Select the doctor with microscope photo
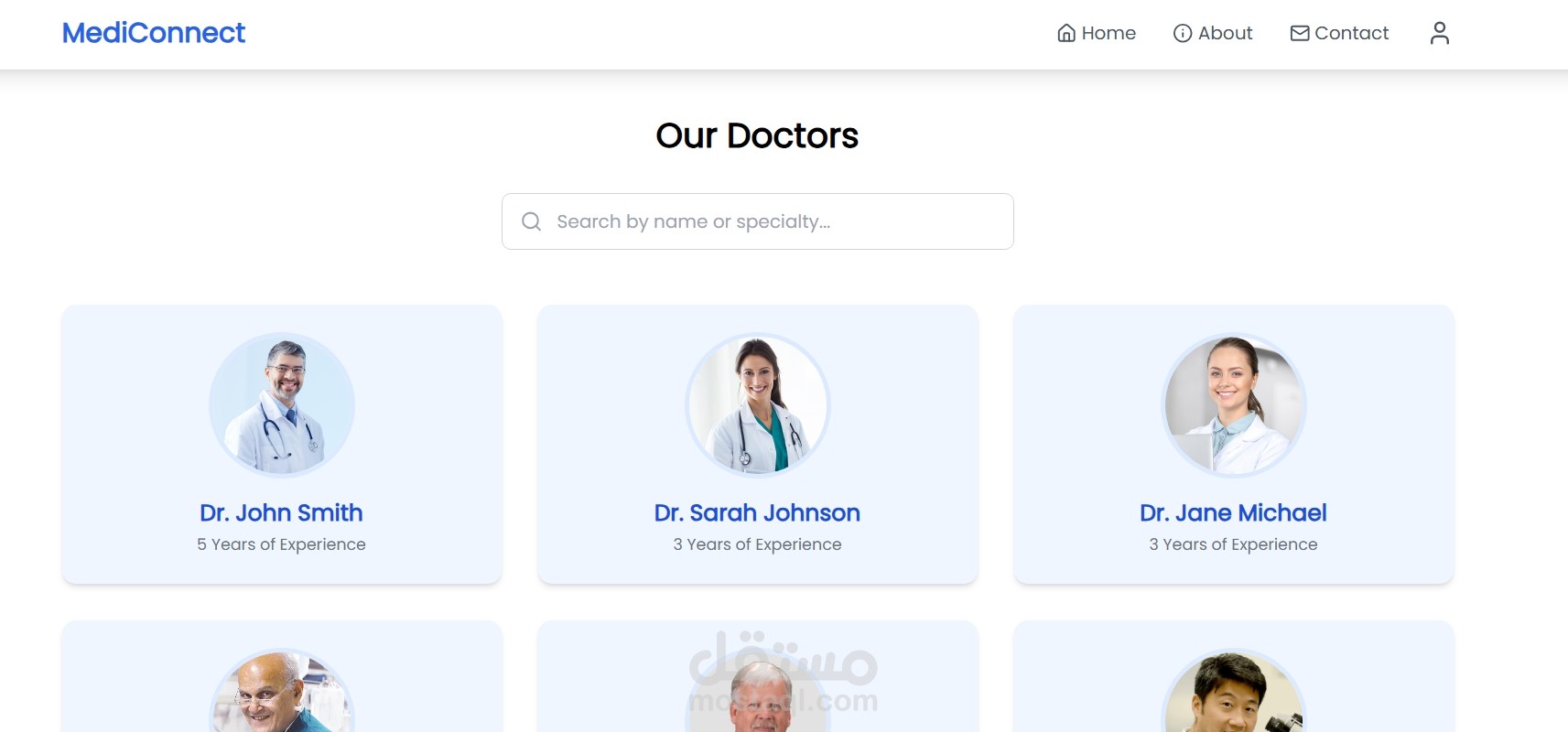1568x732 pixels. (1234, 691)
